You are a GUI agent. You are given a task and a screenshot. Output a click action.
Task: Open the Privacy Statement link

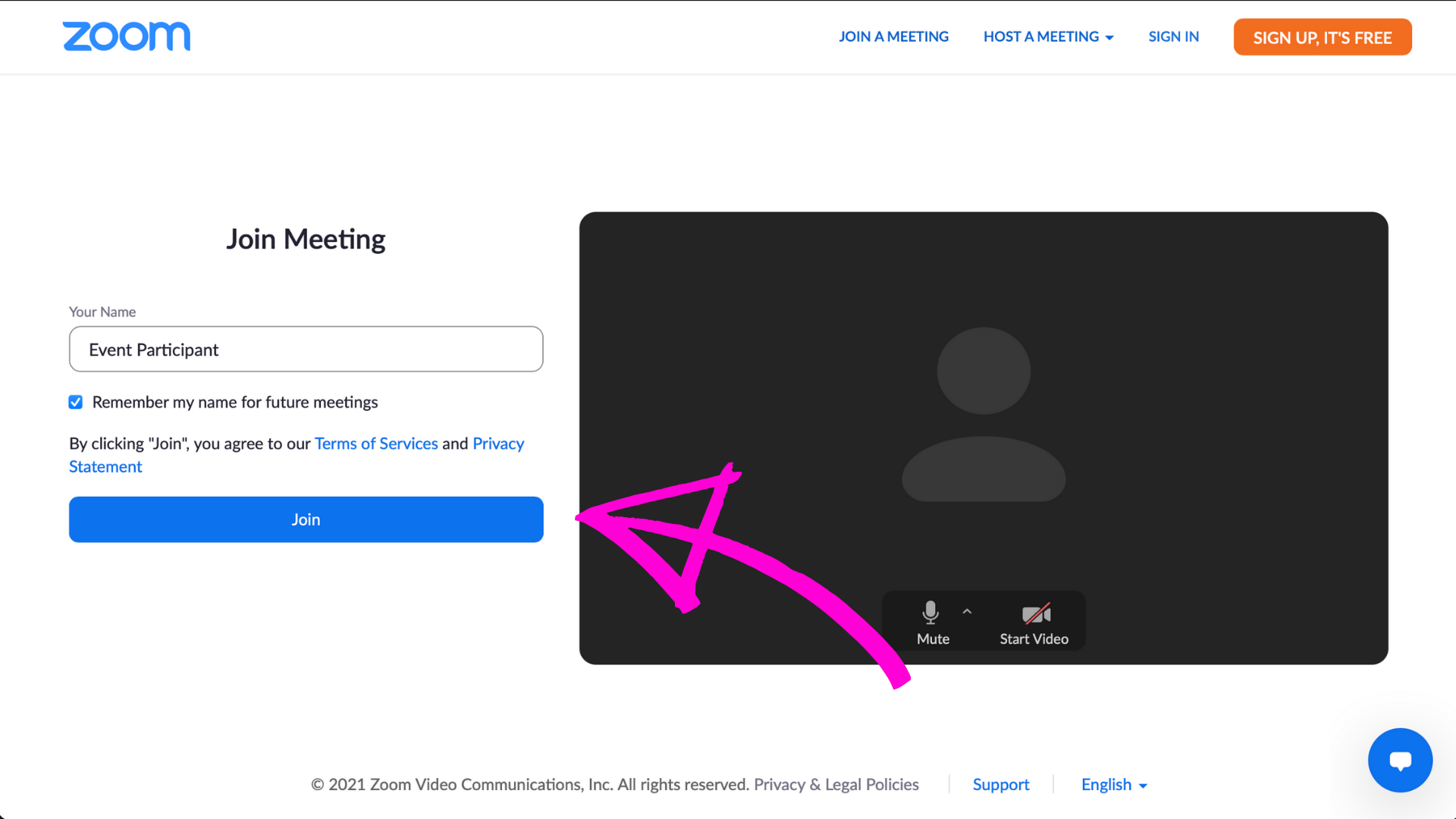point(497,443)
